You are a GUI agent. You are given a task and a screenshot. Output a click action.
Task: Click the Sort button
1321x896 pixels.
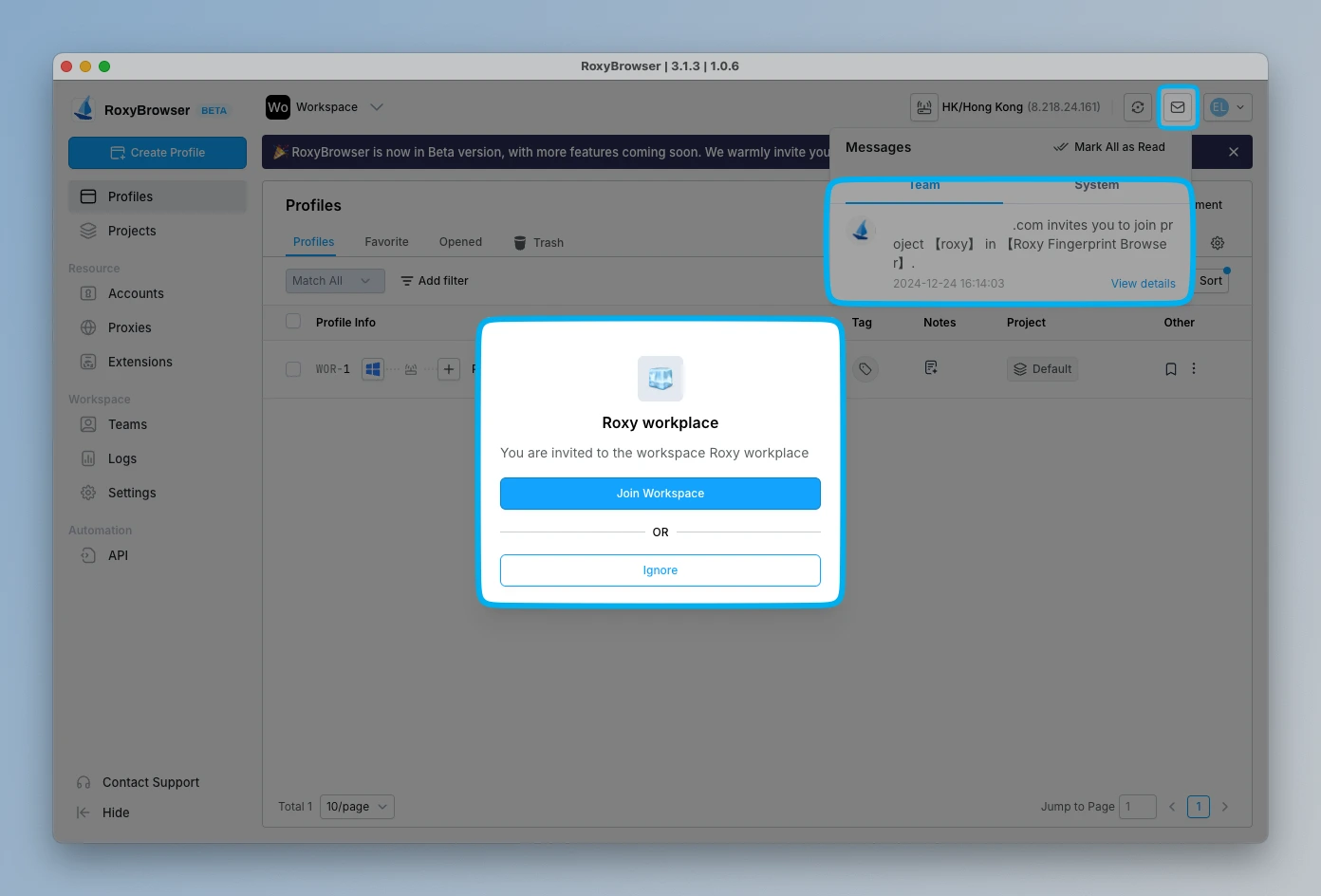pyautogui.click(x=1212, y=281)
